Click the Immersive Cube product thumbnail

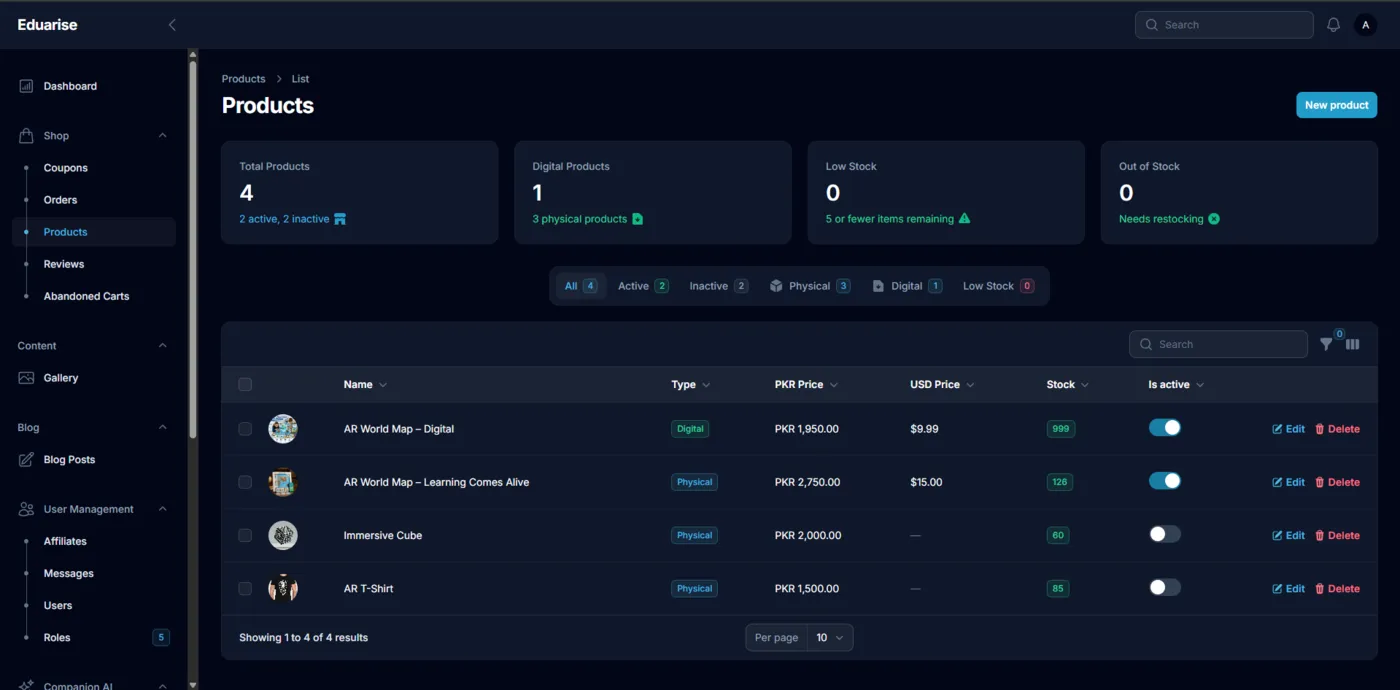(x=283, y=535)
